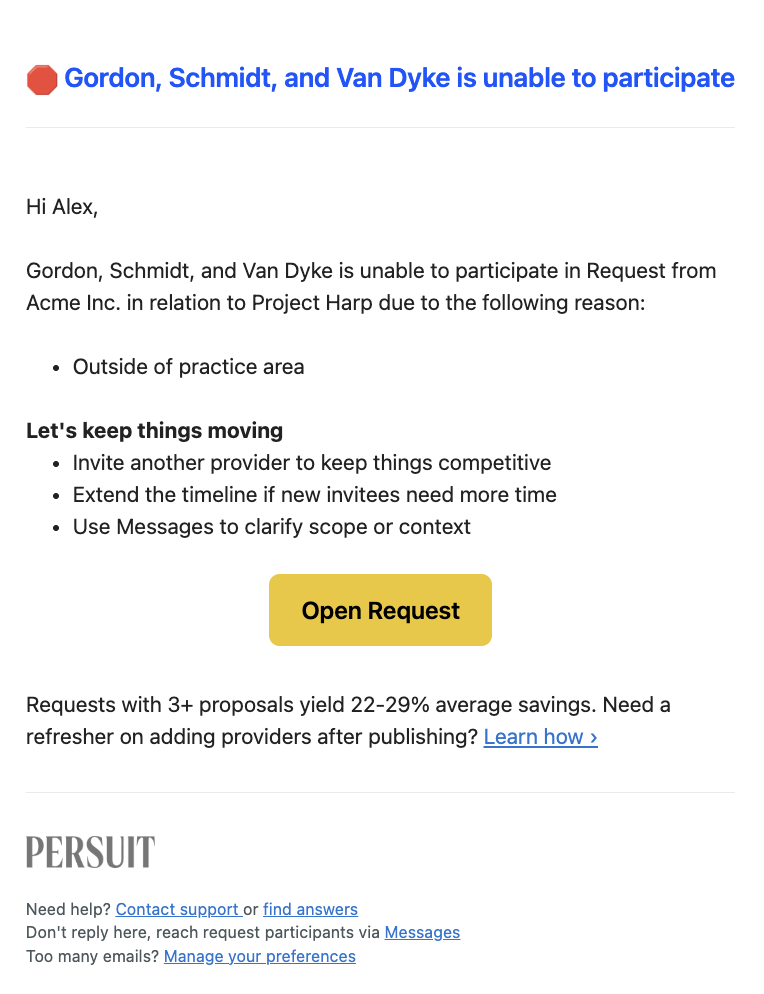This screenshot has height=994, width=764.
Task: Click paragraph mentioning Acme Inc. Project Harp
Action: pyautogui.click(x=371, y=287)
